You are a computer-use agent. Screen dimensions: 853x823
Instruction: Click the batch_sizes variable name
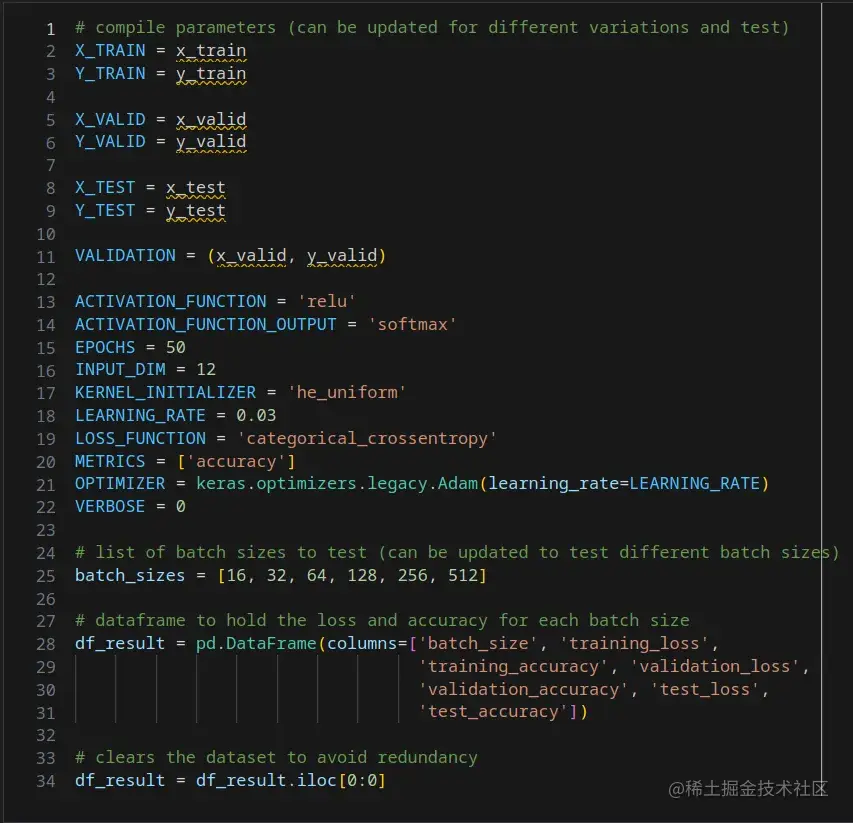coord(130,575)
